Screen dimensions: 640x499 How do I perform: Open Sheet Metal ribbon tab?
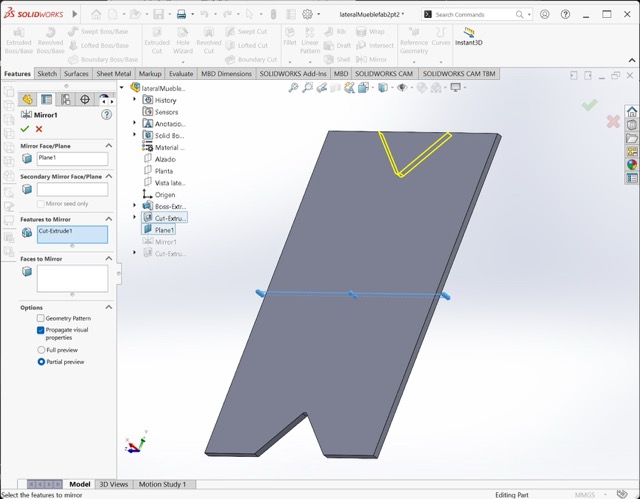tap(113, 74)
